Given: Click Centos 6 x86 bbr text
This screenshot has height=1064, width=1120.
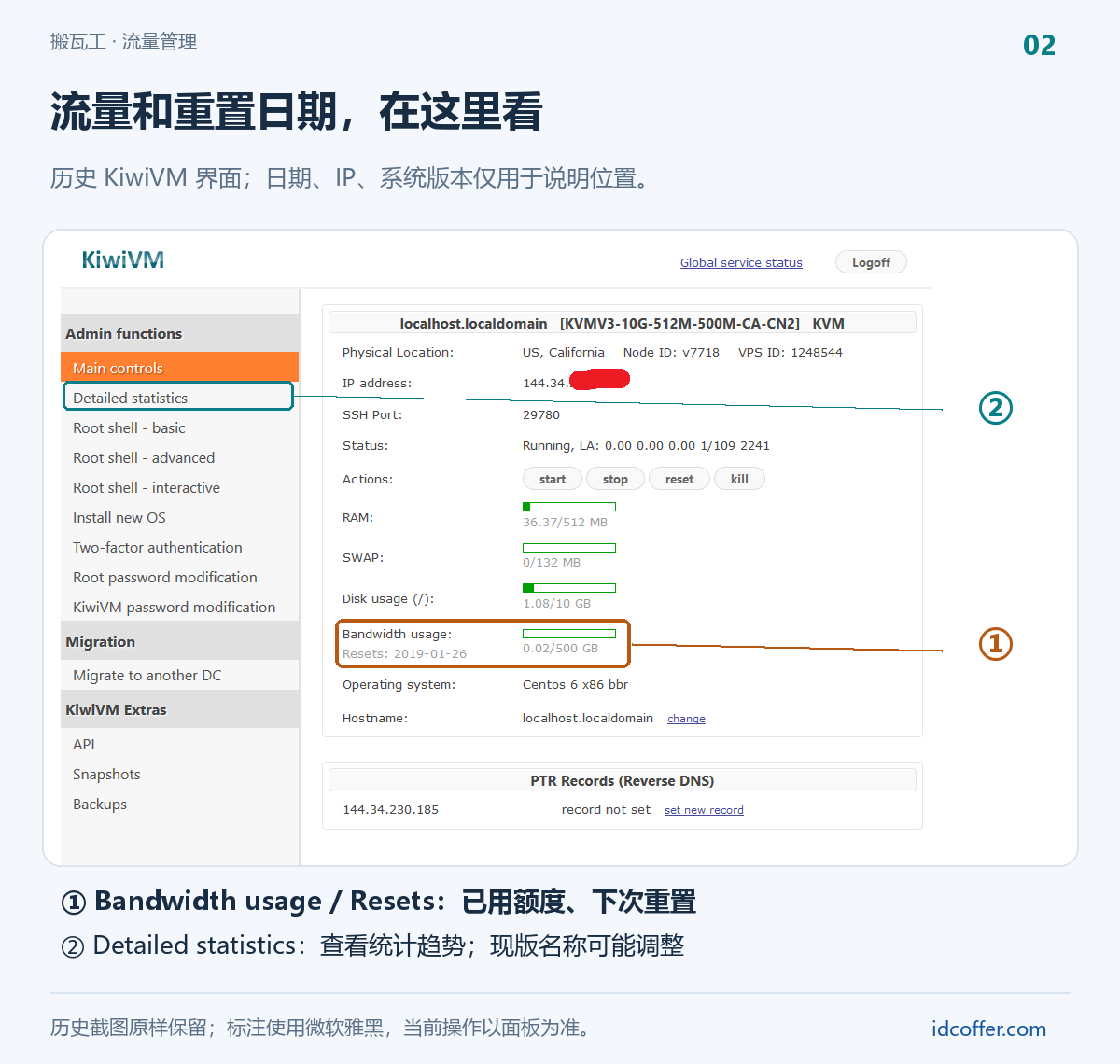Looking at the screenshot, I should [x=575, y=684].
